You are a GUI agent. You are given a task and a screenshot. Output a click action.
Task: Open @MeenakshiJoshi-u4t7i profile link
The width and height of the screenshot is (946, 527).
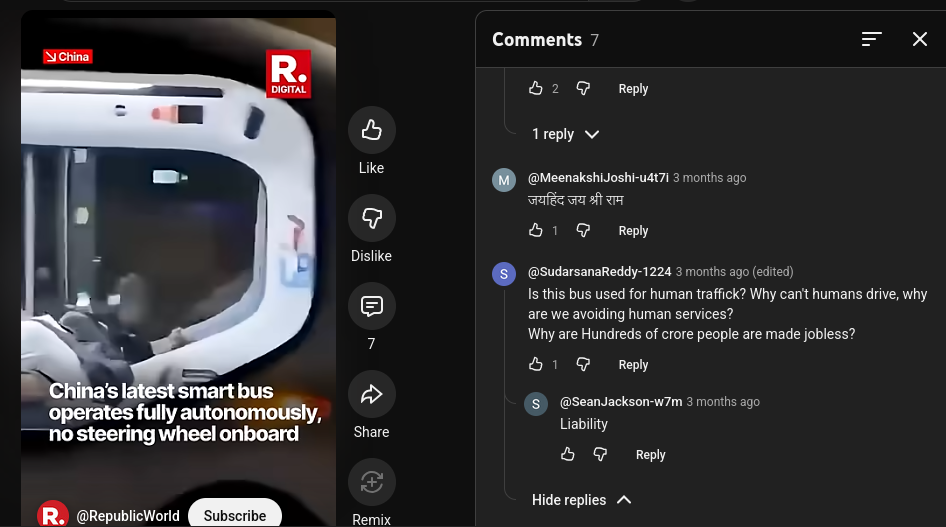click(x=598, y=178)
